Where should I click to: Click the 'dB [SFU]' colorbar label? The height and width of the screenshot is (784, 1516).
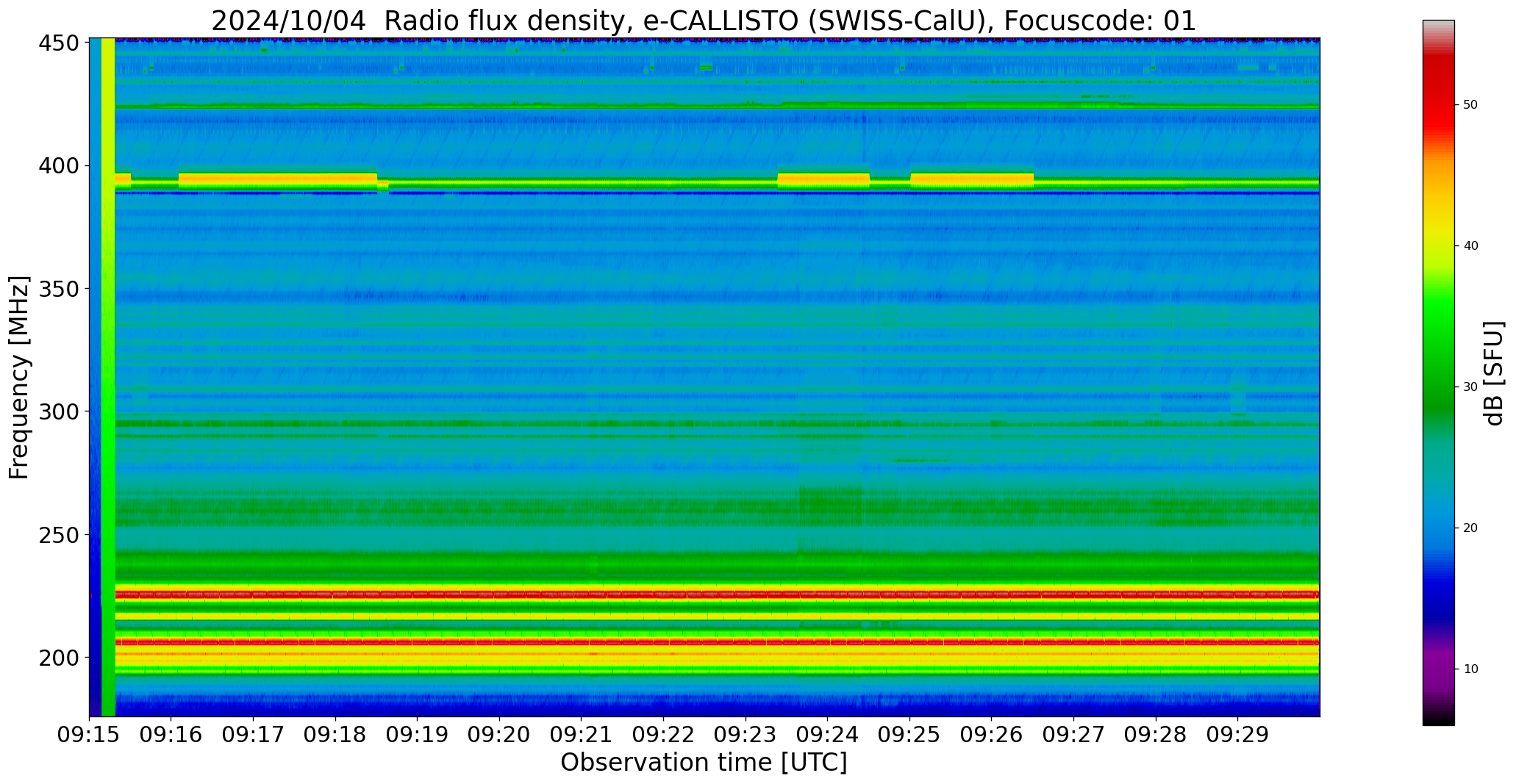click(1493, 373)
